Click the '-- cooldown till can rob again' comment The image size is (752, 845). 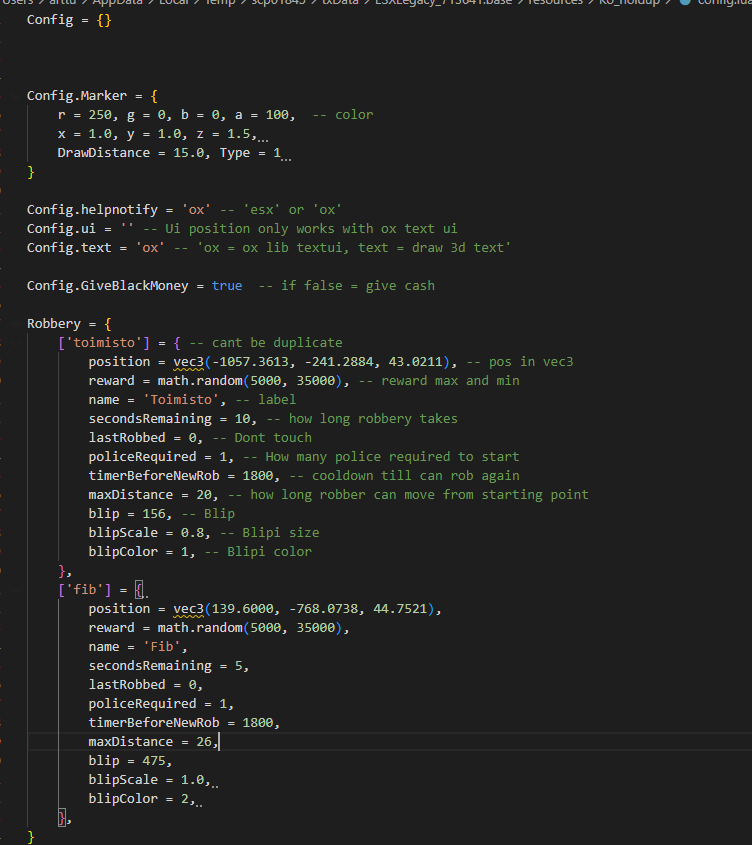click(404, 476)
